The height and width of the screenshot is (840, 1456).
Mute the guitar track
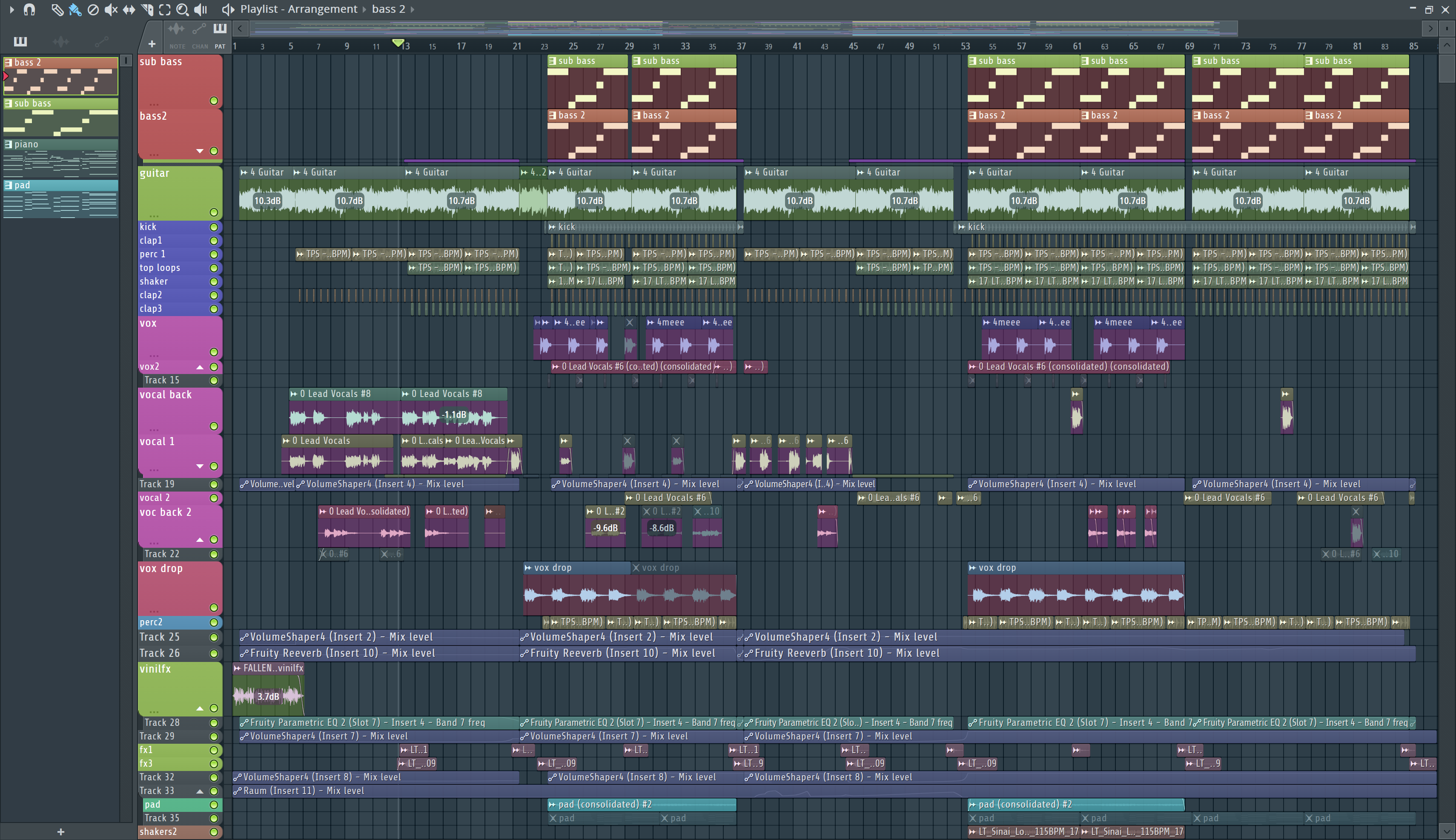214,212
